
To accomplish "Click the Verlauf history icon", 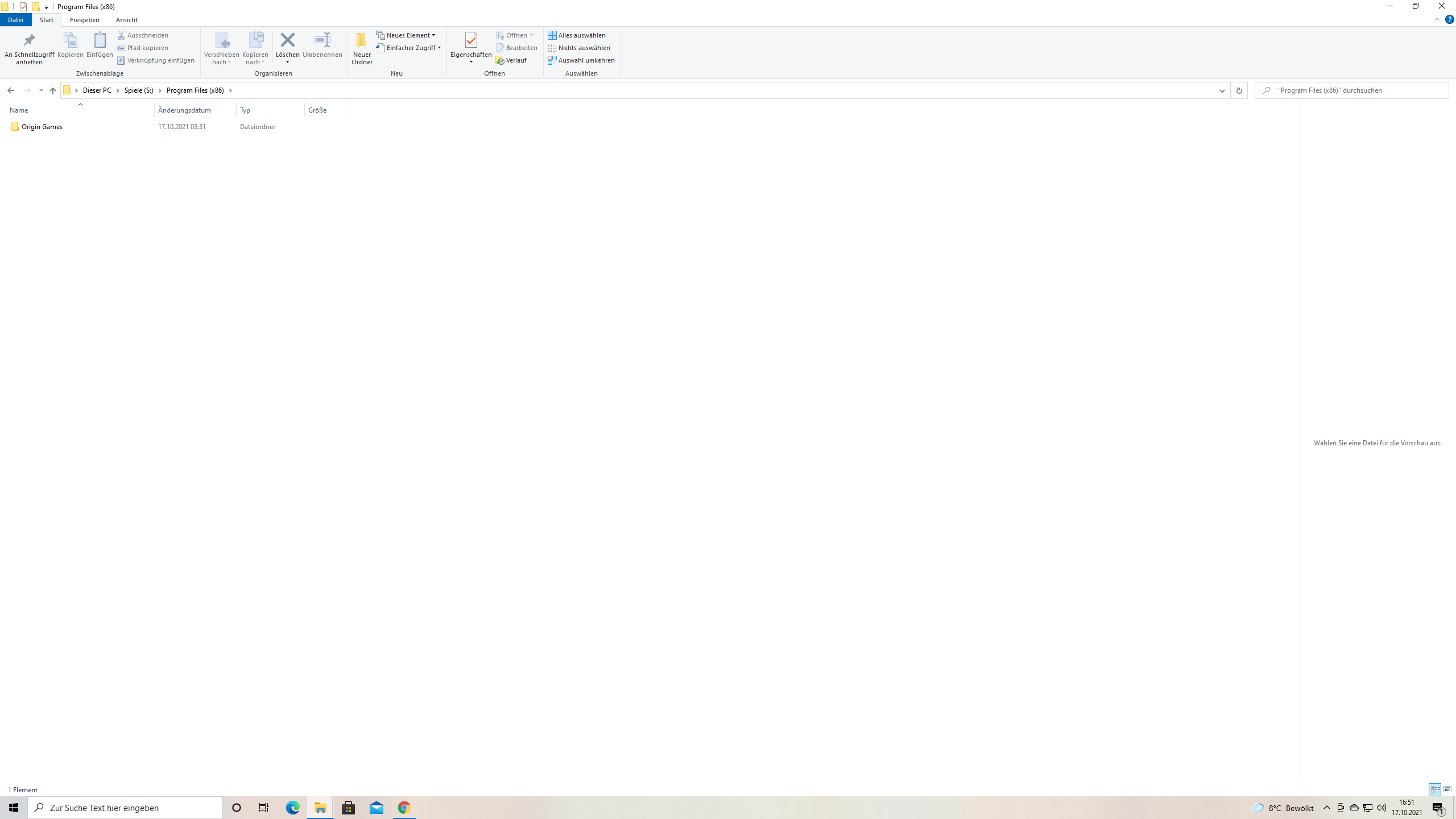I will [x=500, y=60].
